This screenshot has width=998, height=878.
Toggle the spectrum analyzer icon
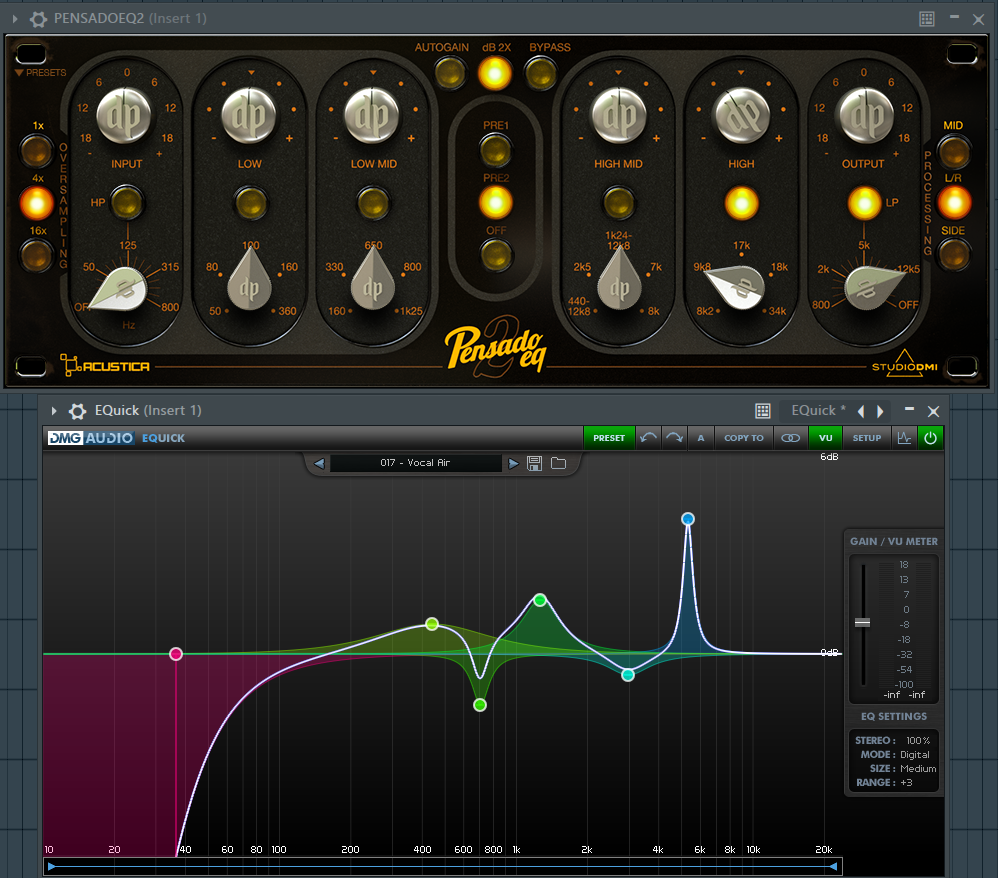click(904, 438)
